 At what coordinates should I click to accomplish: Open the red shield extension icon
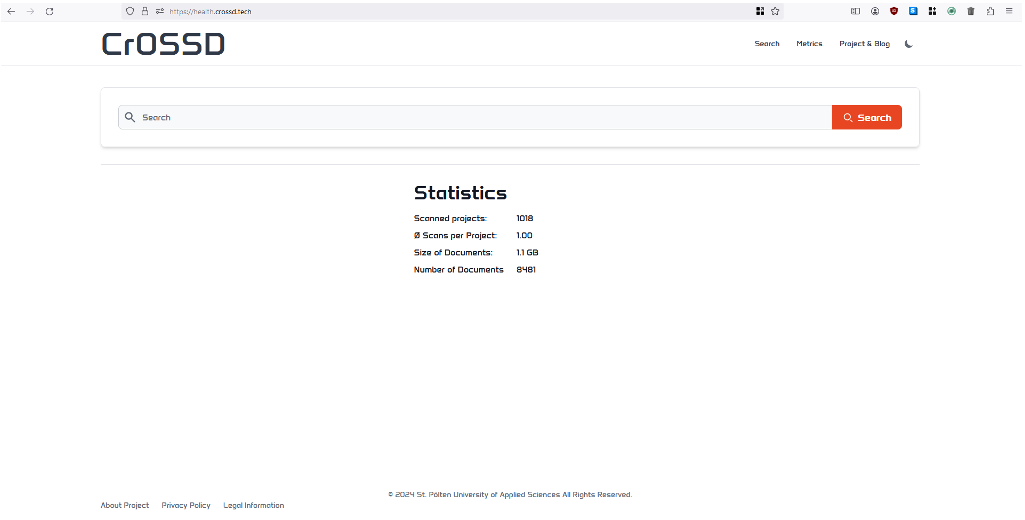pyautogui.click(x=894, y=11)
